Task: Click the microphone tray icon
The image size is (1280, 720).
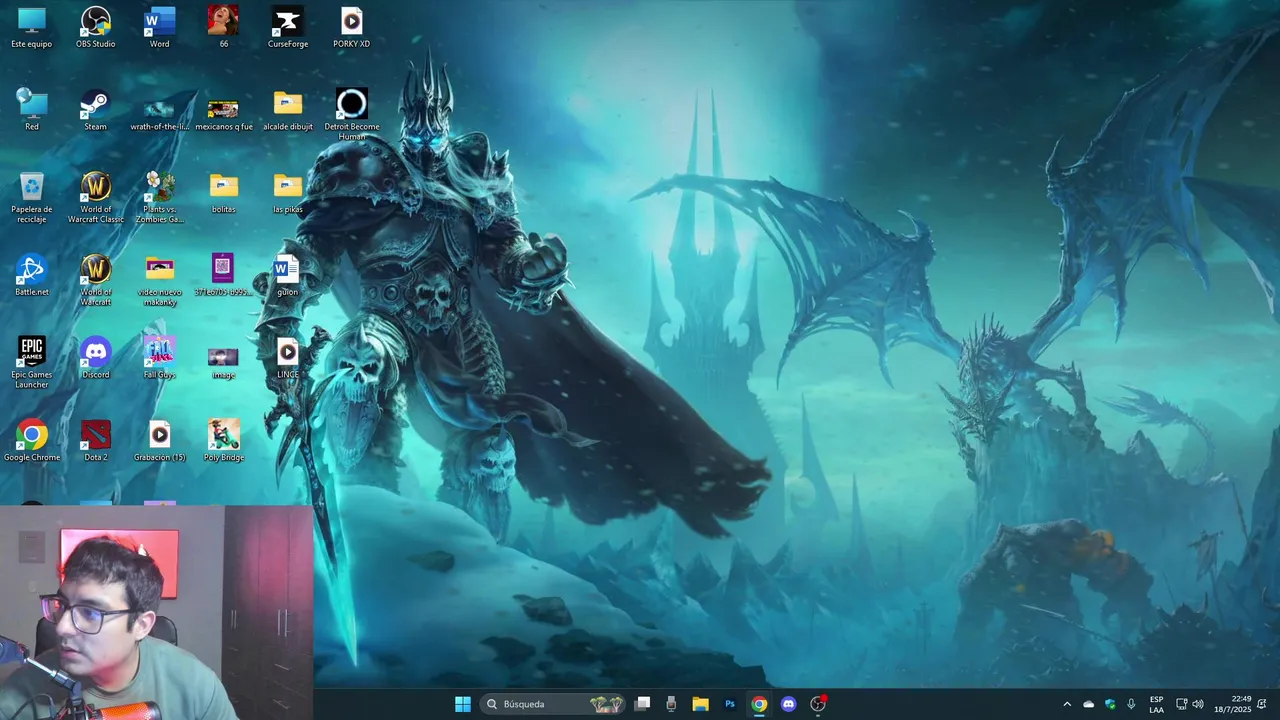Action: coord(1131,704)
